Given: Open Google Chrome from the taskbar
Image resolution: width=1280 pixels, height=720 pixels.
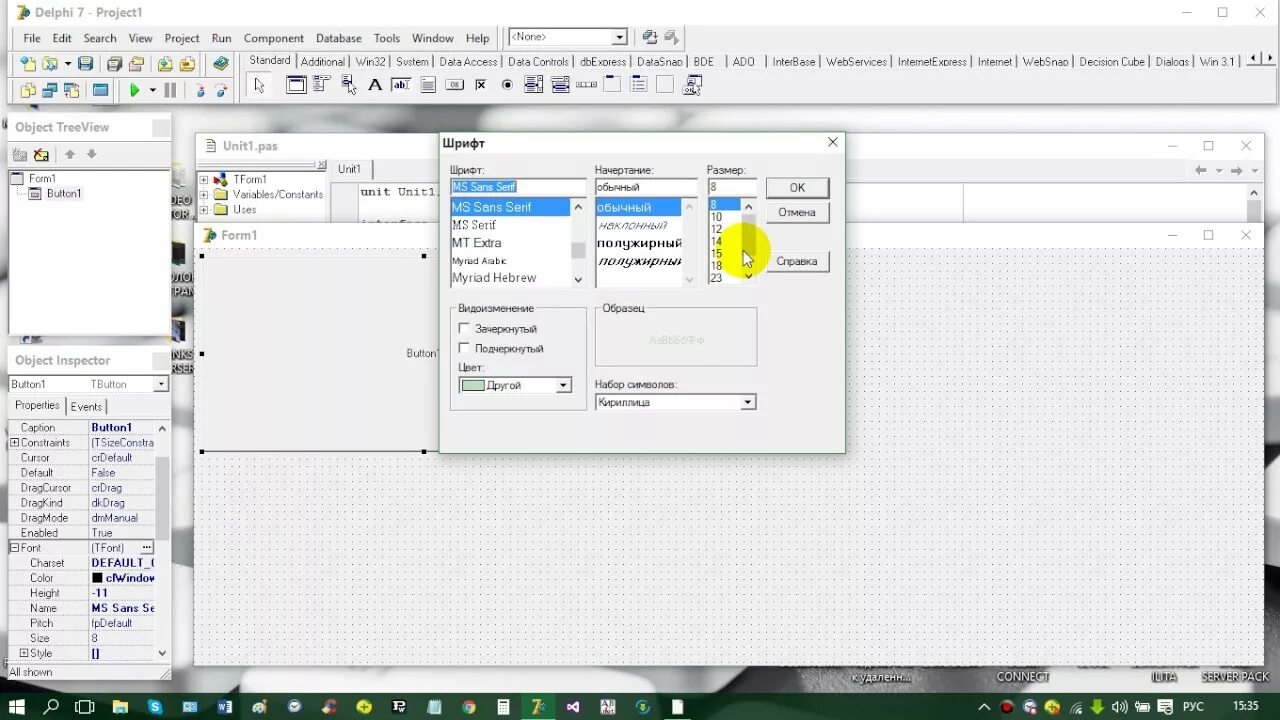Looking at the screenshot, I should (x=468, y=707).
